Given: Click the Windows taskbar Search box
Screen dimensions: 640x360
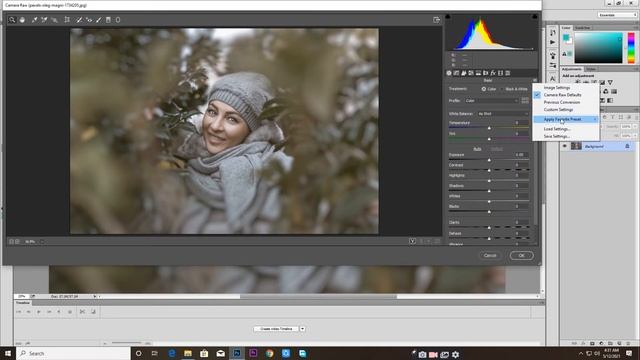Looking at the screenshot, I should [73, 353].
